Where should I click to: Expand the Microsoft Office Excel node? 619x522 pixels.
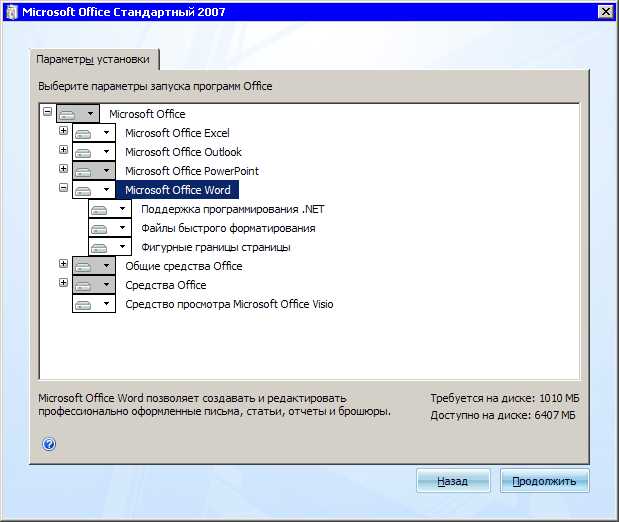[63, 130]
